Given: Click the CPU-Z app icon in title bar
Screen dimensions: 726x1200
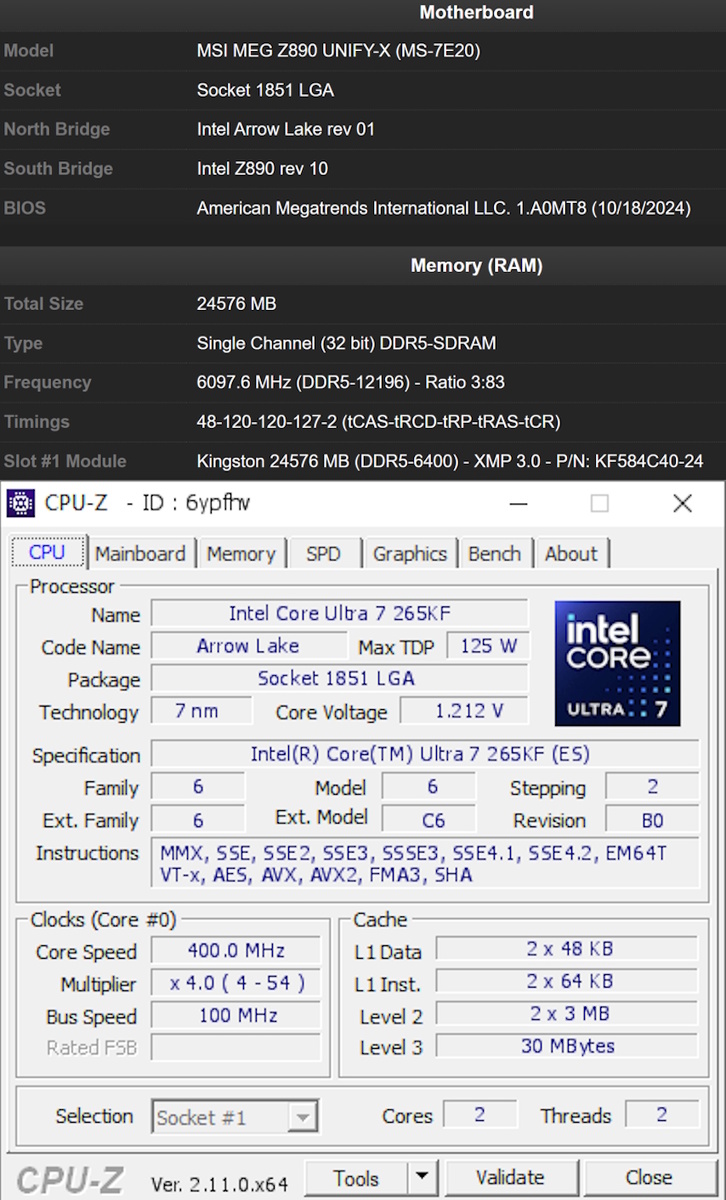Looking at the screenshot, I should click(20, 503).
